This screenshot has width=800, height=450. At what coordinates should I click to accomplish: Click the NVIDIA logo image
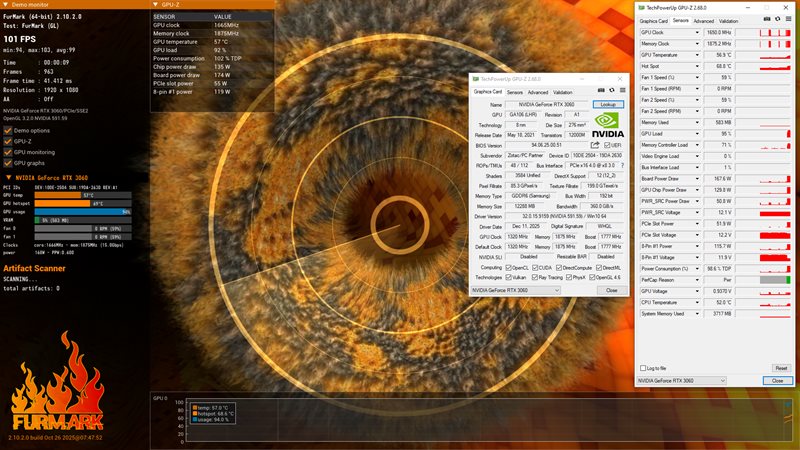[607, 122]
